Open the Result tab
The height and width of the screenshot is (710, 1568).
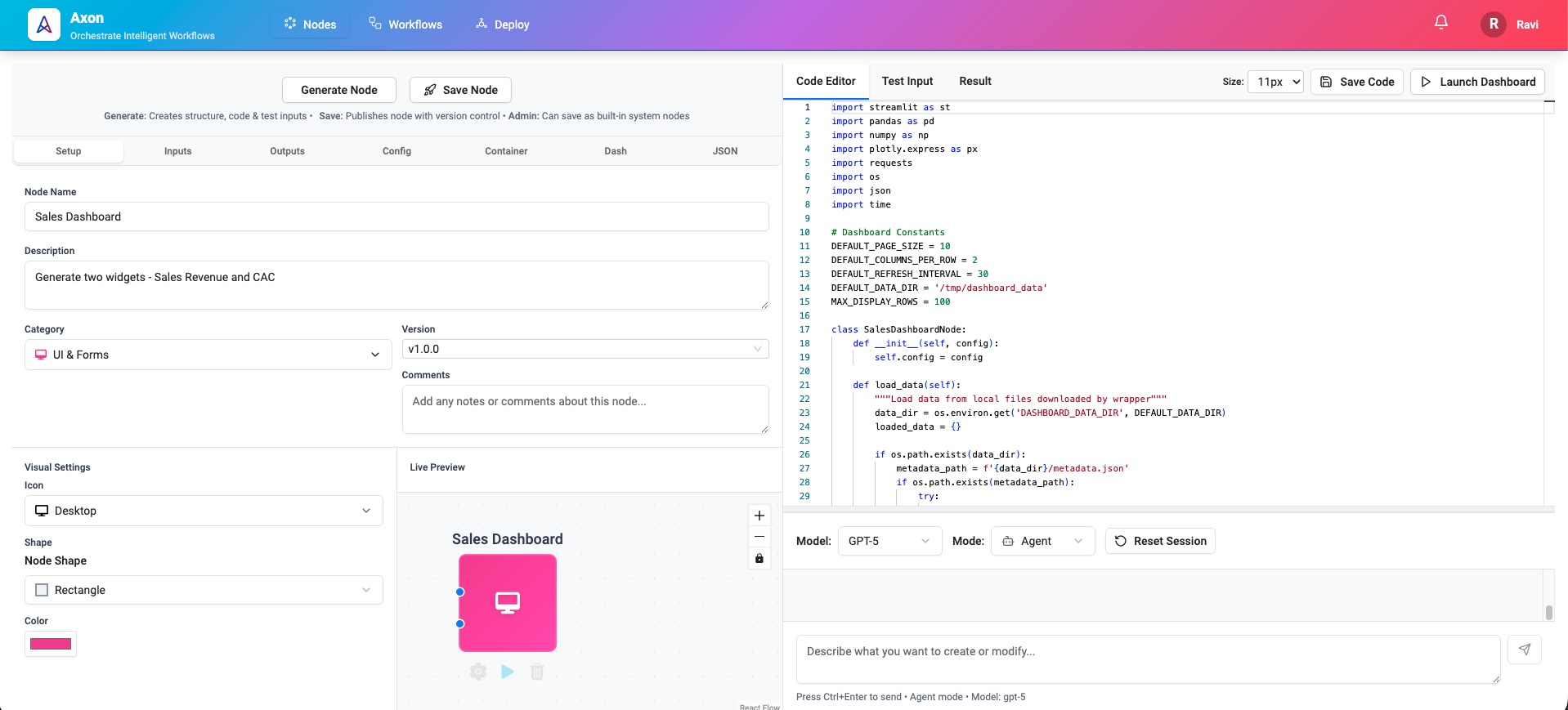coord(975,81)
